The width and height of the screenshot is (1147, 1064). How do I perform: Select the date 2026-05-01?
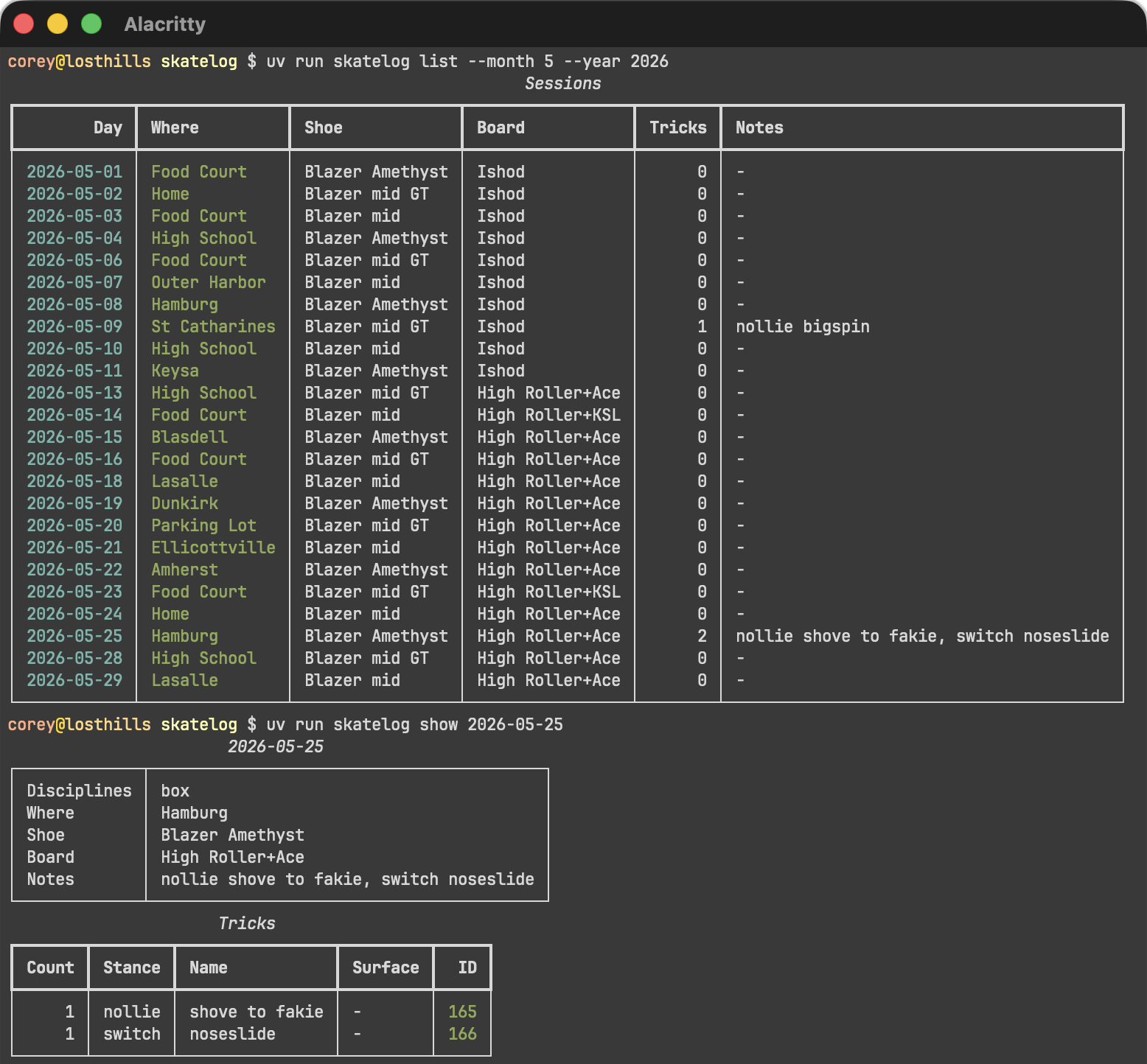tap(74, 172)
